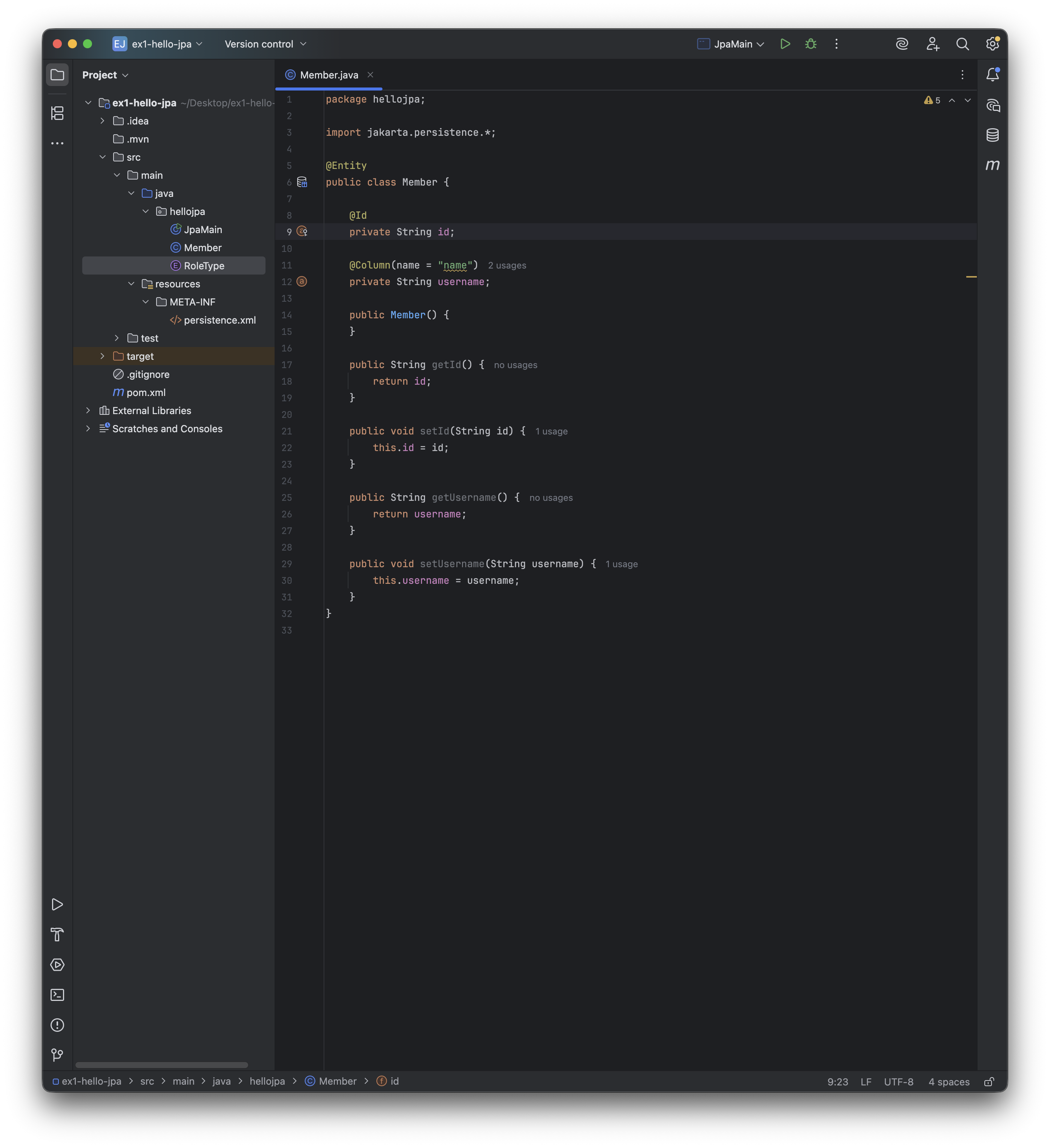Show the Problems tool window

57,1025
